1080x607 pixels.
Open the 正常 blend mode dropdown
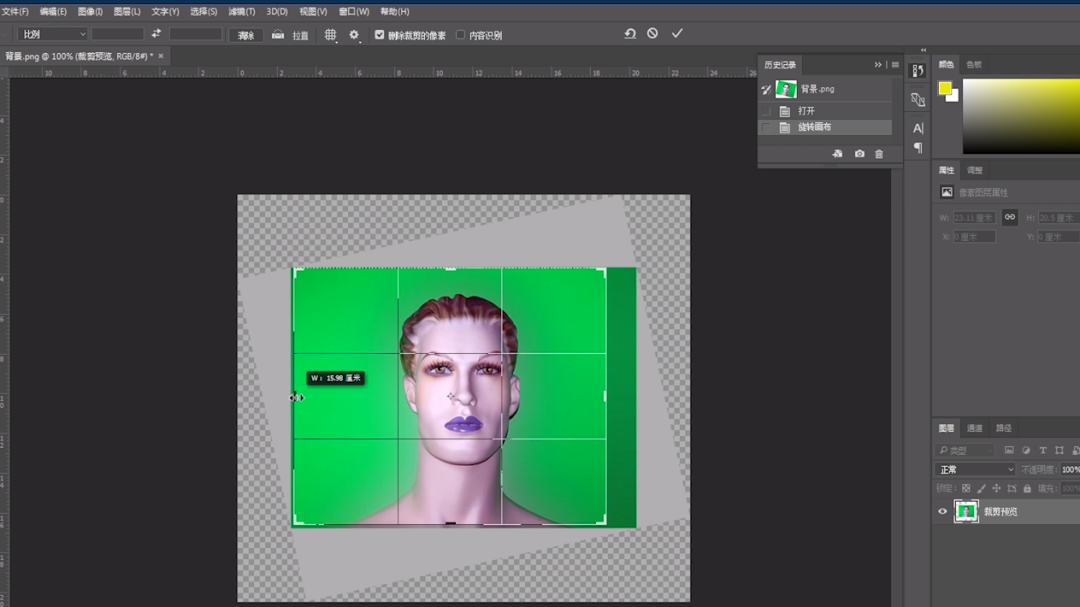[x=976, y=469]
